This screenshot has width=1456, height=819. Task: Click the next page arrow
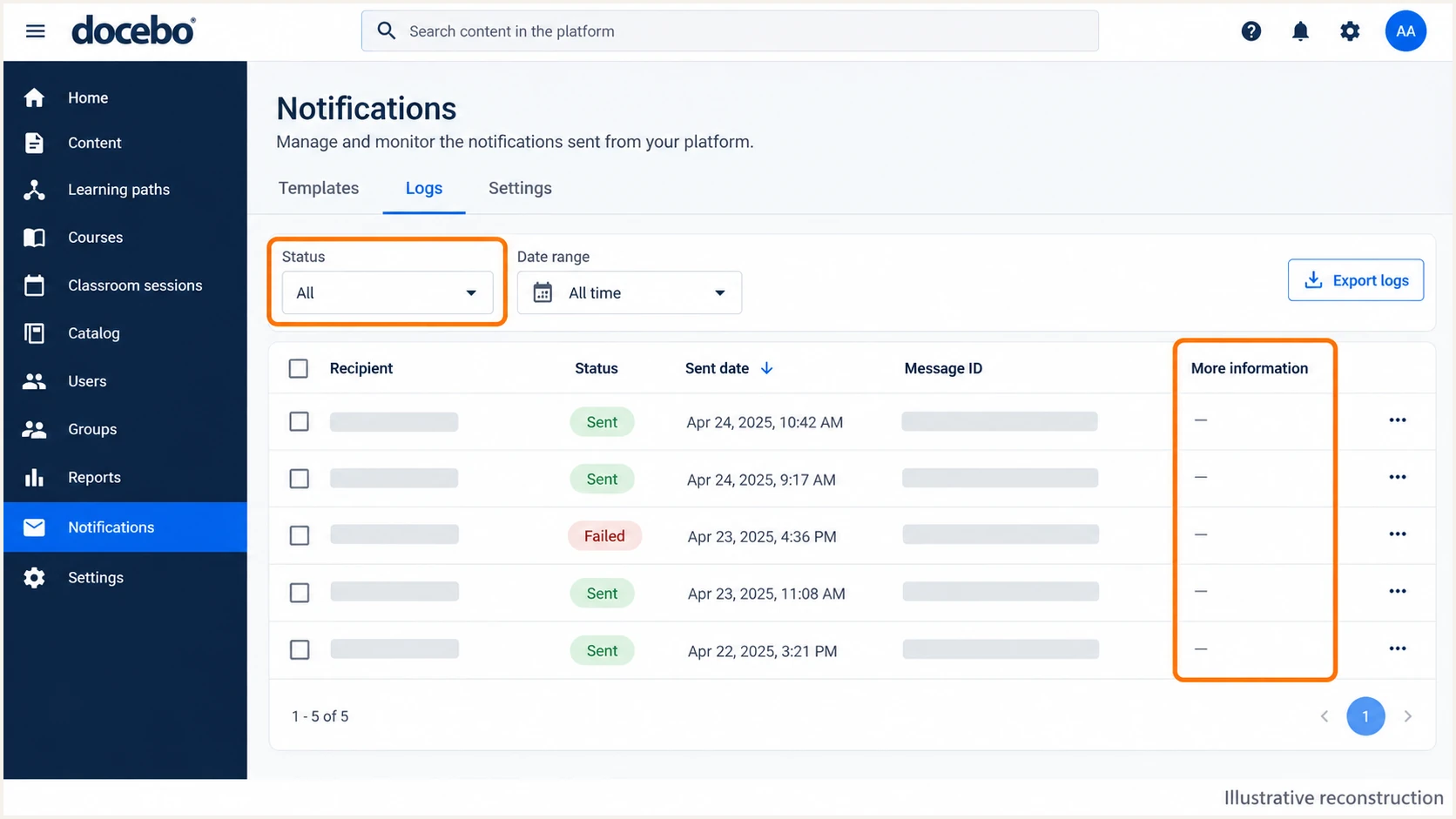[1408, 716]
